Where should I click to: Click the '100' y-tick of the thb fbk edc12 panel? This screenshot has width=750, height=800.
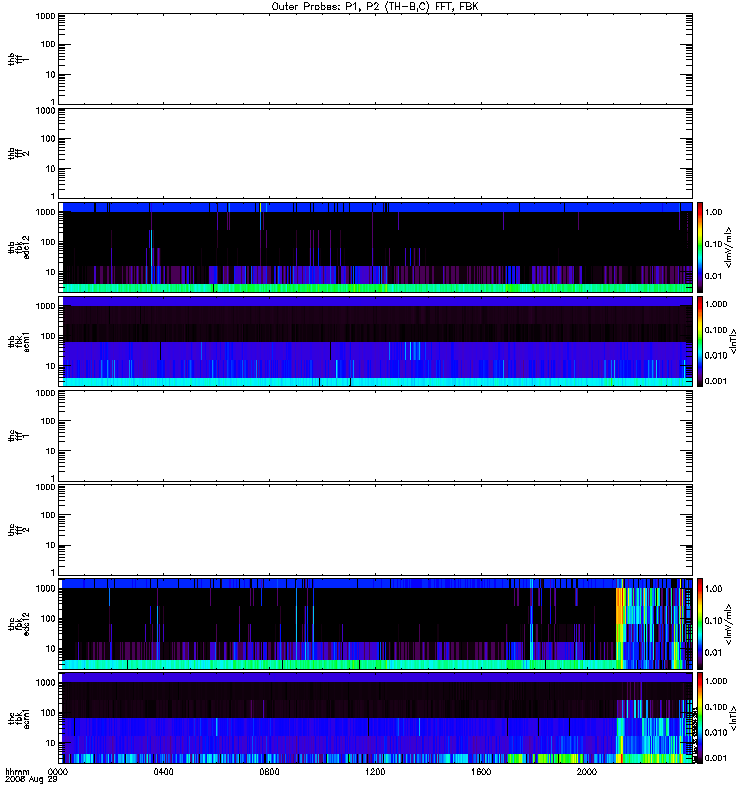pyautogui.click(x=48, y=242)
